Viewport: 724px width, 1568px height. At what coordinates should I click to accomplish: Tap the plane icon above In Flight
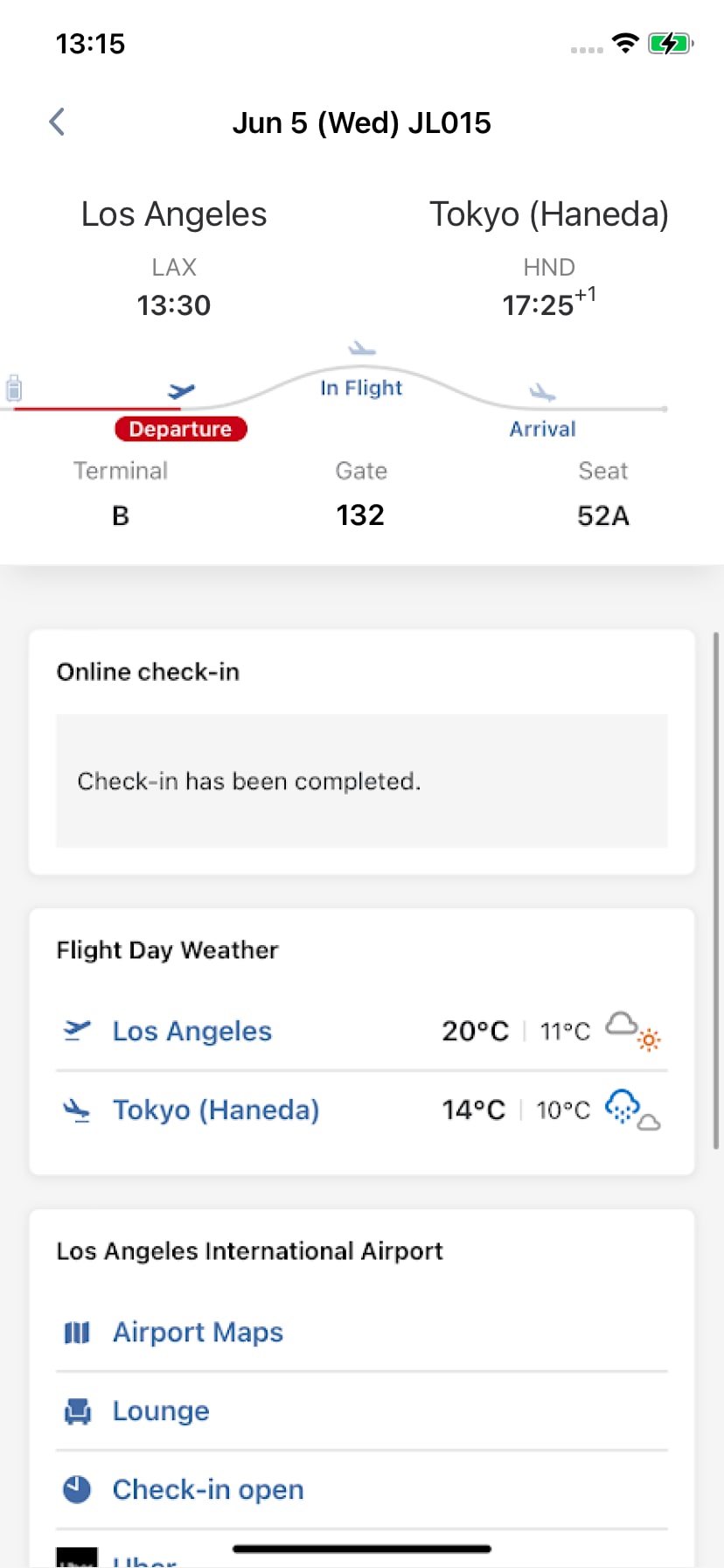[361, 349]
